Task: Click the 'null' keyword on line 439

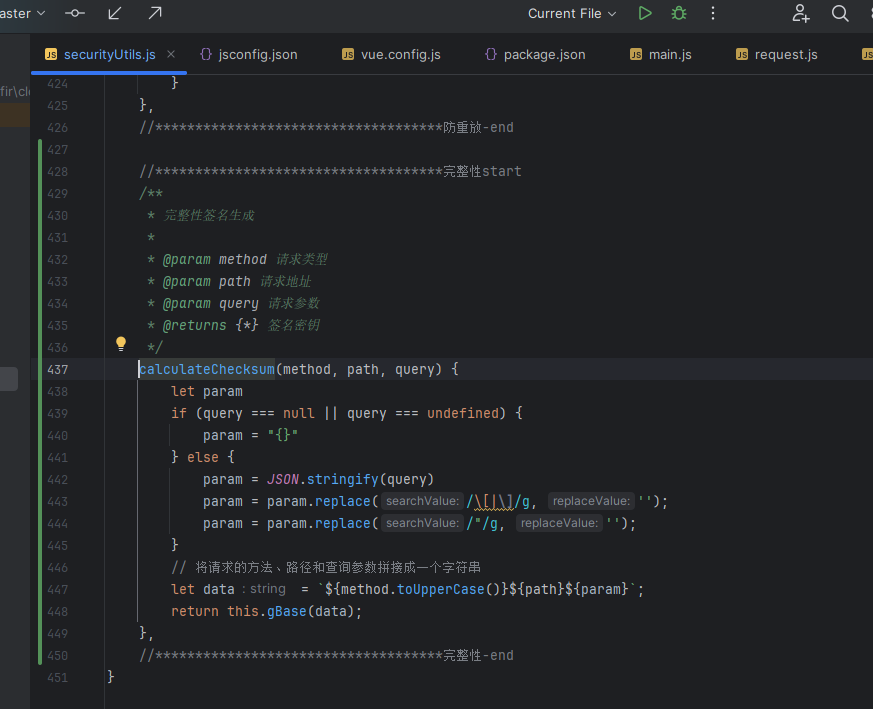Action: [x=298, y=413]
